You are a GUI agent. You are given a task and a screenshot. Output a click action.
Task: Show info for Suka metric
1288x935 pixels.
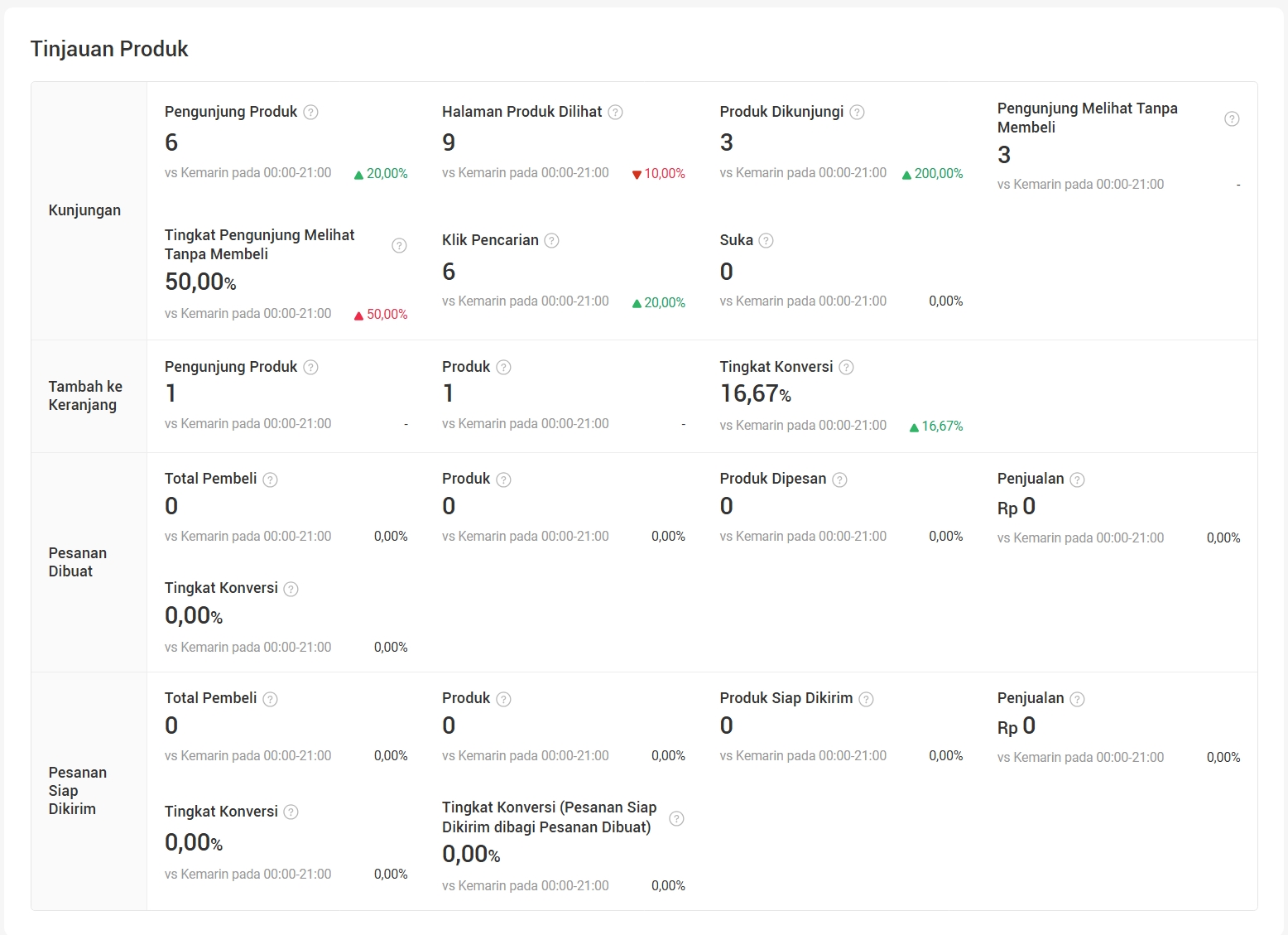pyautogui.click(x=767, y=241)
